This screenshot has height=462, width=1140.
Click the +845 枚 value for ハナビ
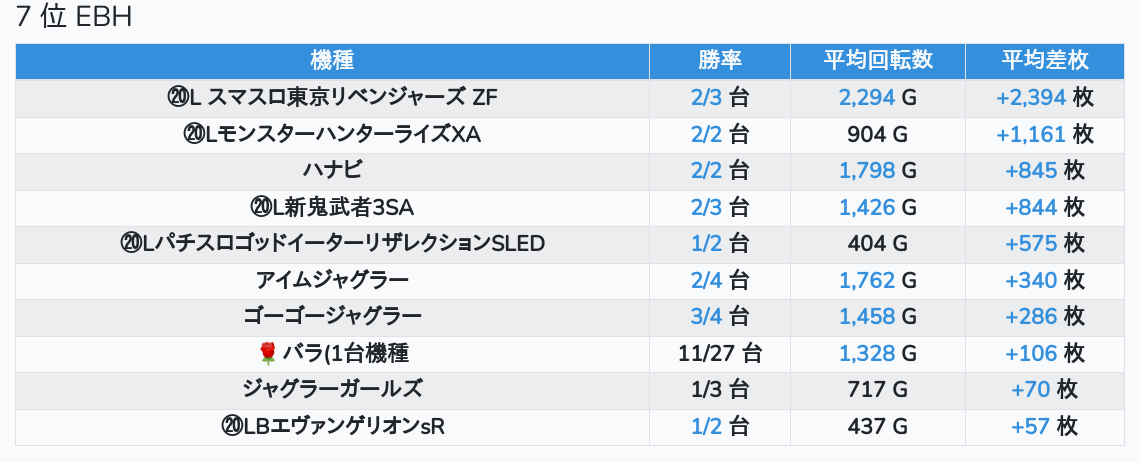(1044, 170)
